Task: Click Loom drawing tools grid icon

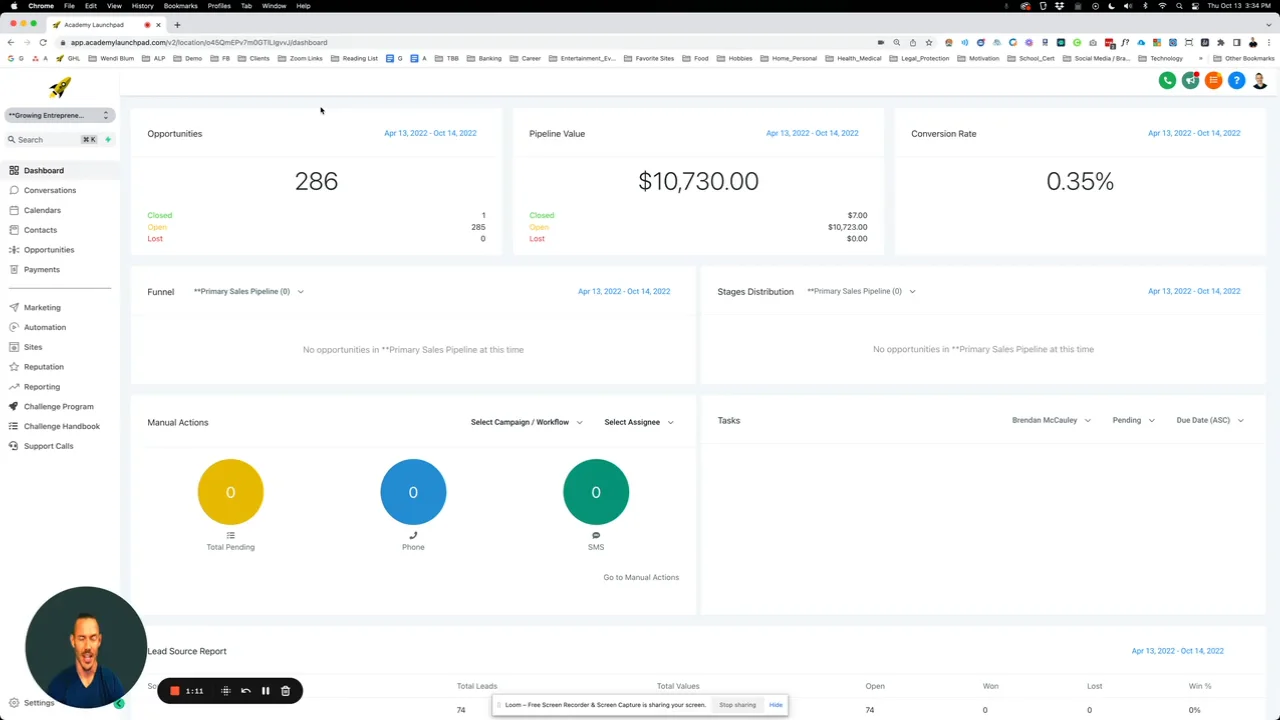Action: 225,691
